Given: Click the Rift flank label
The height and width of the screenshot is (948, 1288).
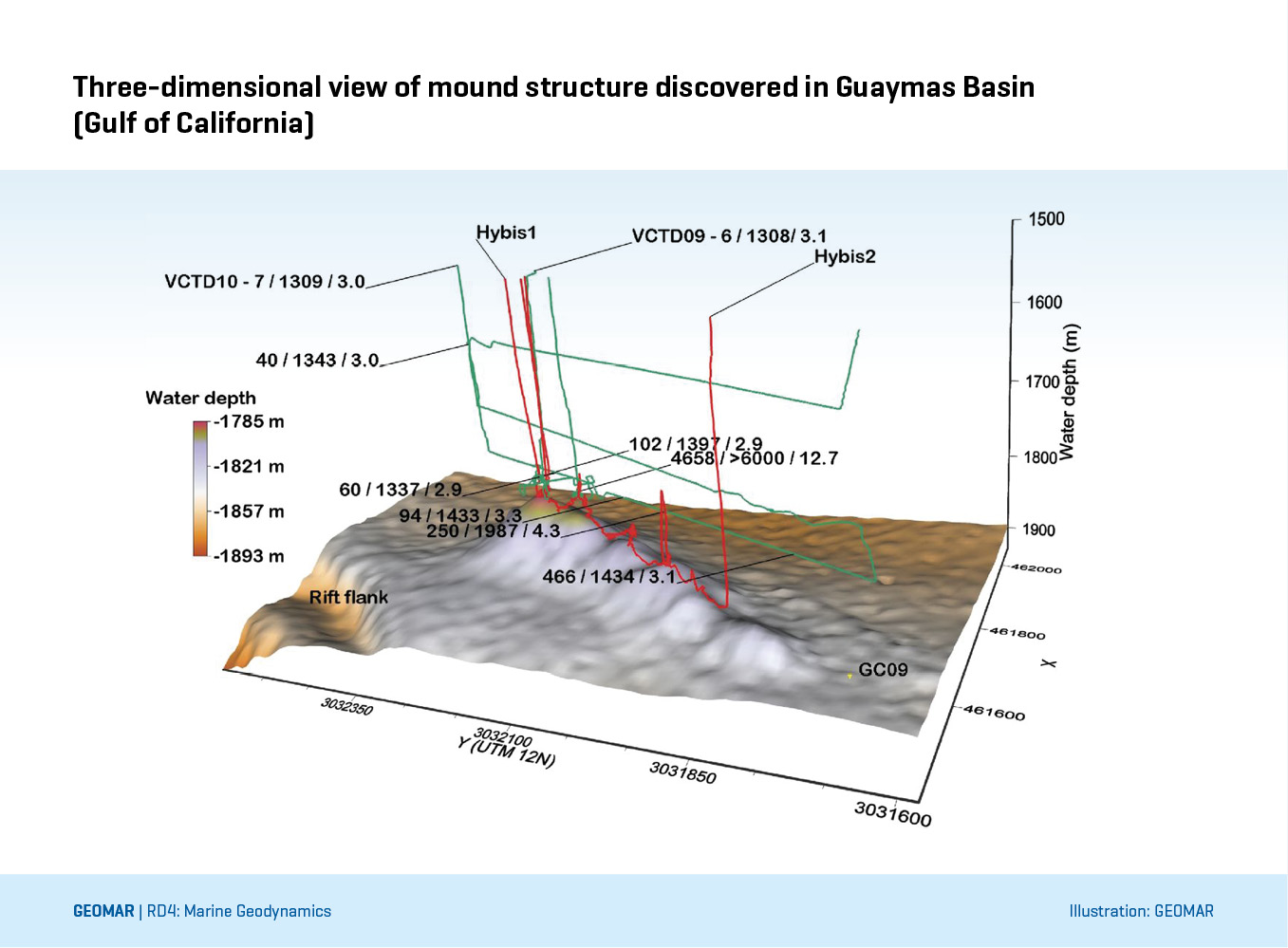Looking at the screenshot, I should 348,597.
